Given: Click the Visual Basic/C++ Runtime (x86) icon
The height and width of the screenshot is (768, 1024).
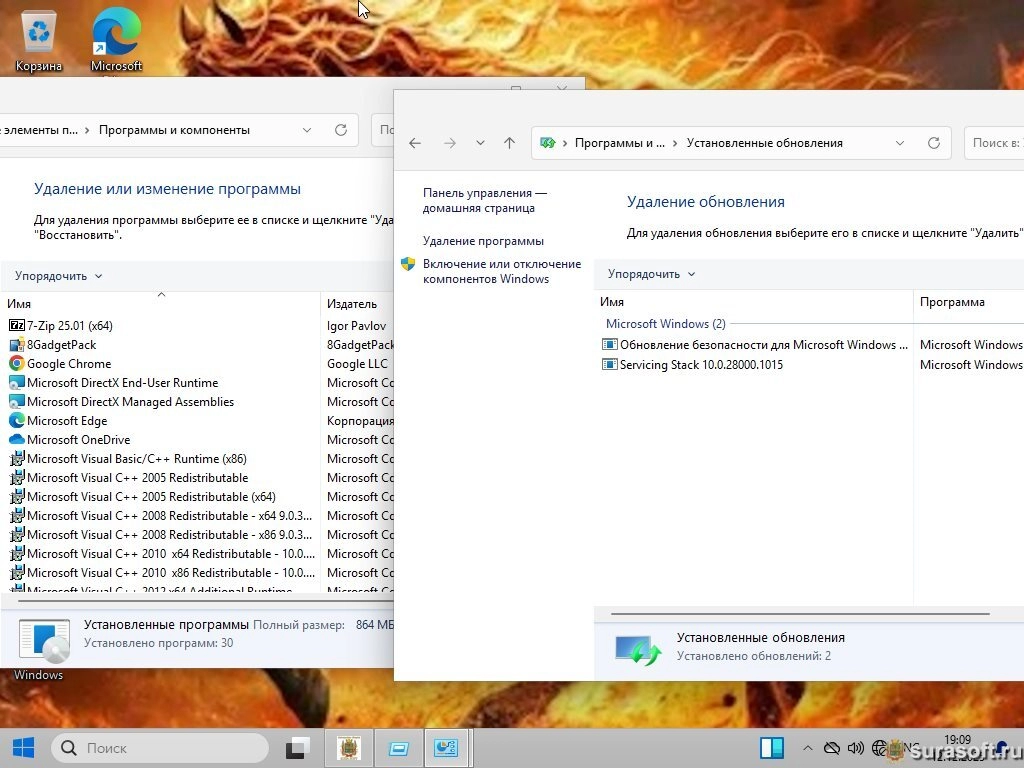Looking at the screenshot, I should click(17, 458).
